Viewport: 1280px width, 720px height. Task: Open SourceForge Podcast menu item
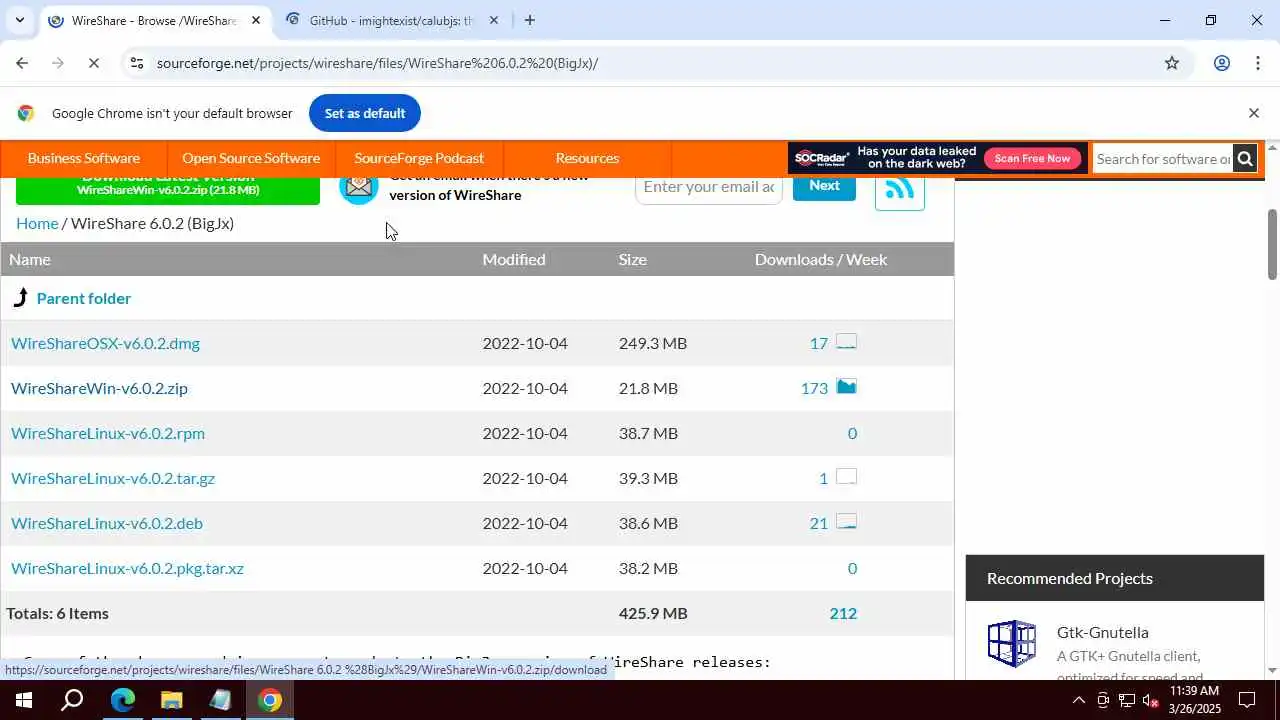[x=419, y=158]
